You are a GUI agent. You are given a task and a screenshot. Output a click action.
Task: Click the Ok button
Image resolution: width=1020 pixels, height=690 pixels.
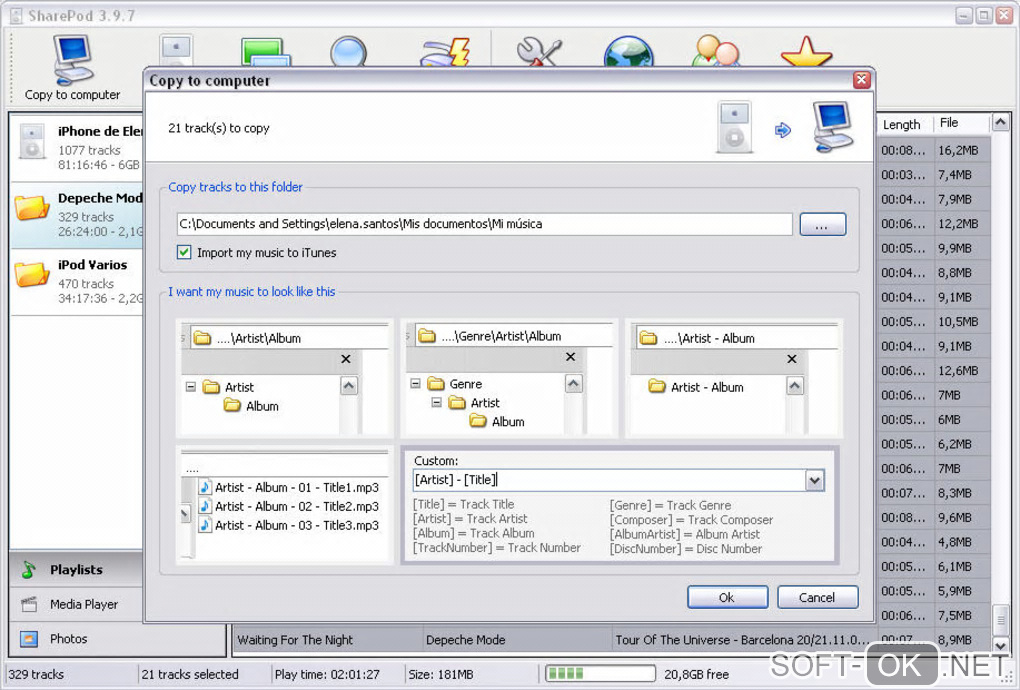pyautogui.click(x=727, y=597)
